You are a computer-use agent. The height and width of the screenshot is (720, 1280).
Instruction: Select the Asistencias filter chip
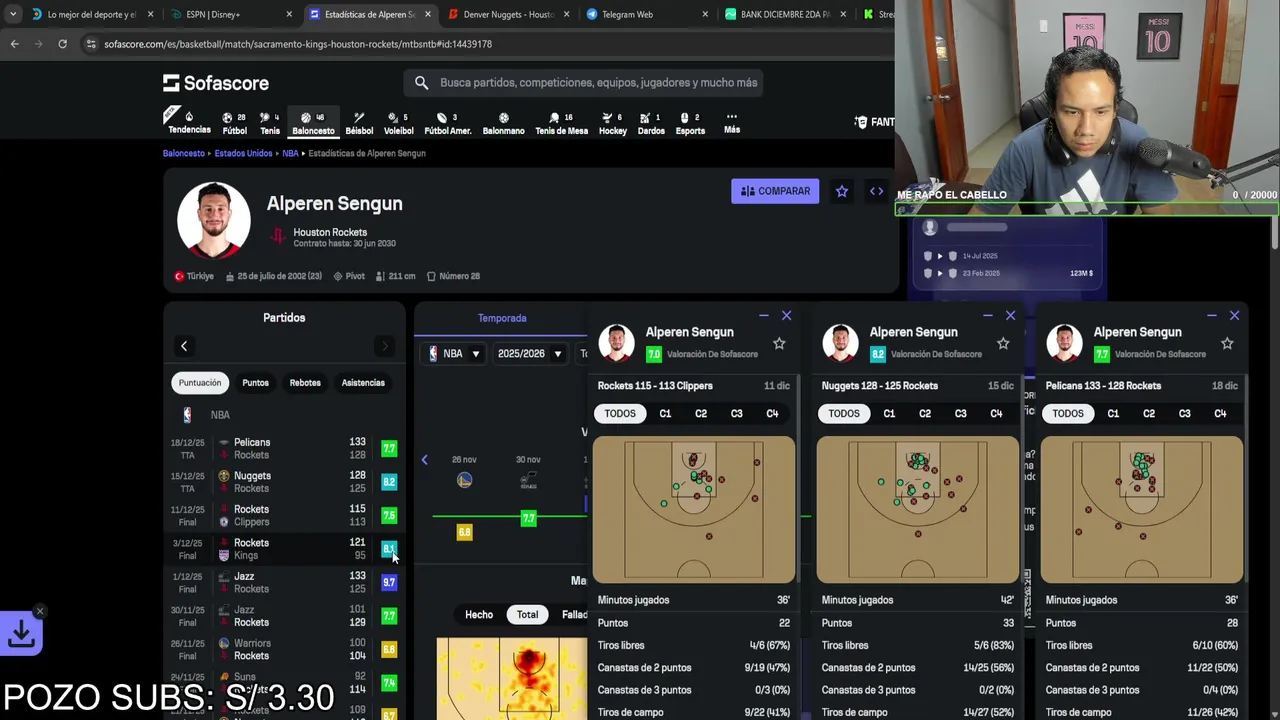tap(363, 383)
